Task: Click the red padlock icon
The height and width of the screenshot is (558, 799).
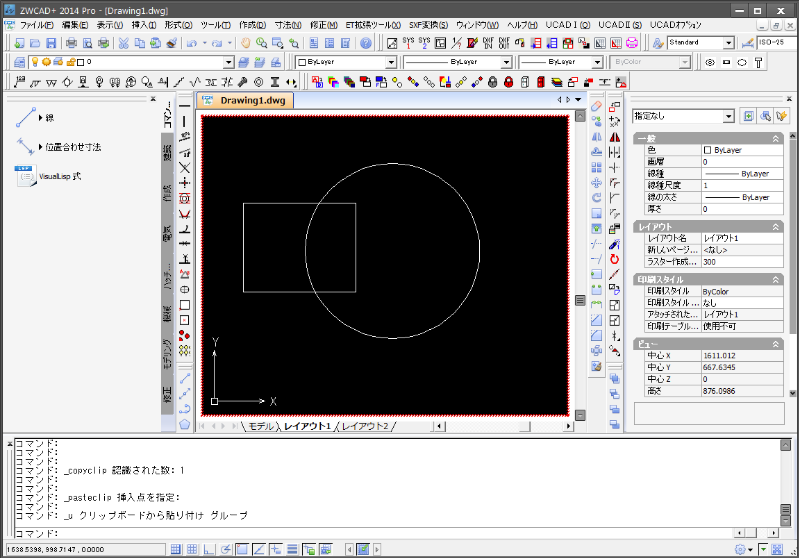Action: click(509, 82)
